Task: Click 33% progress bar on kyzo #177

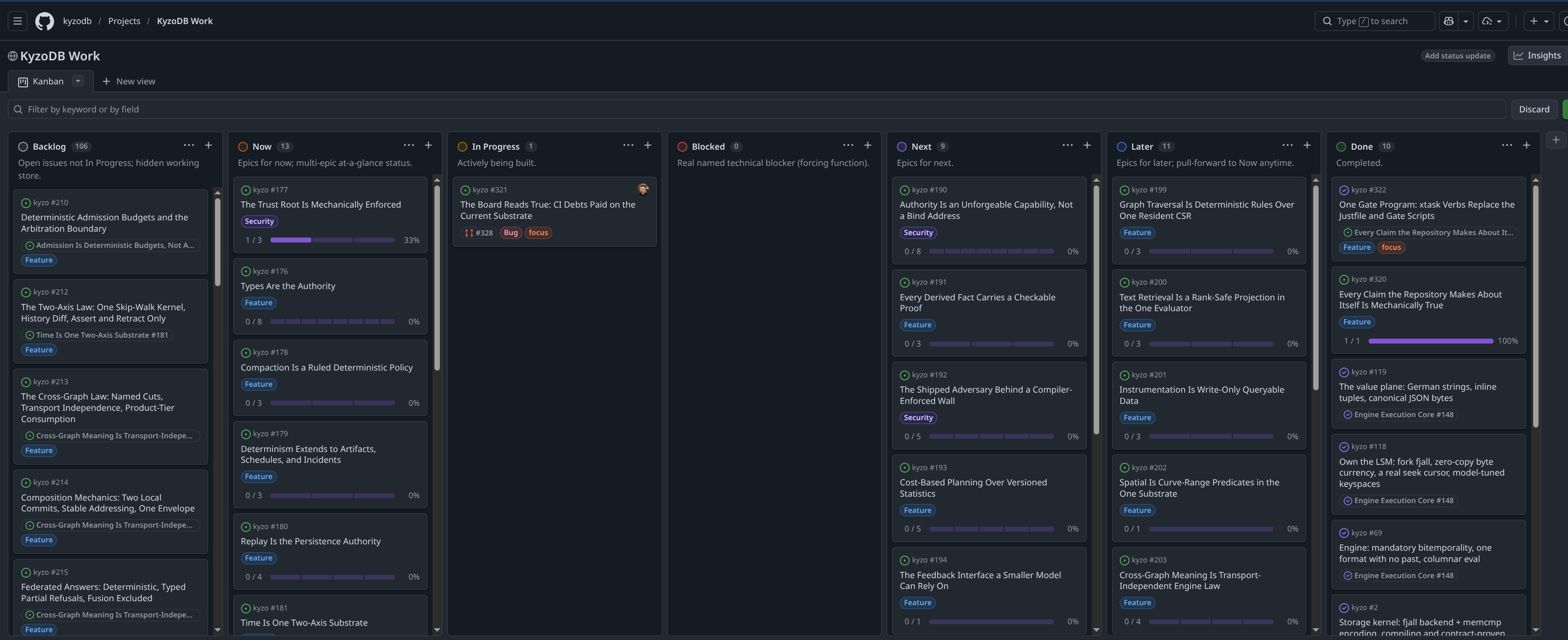Action: tap(332, 240)
